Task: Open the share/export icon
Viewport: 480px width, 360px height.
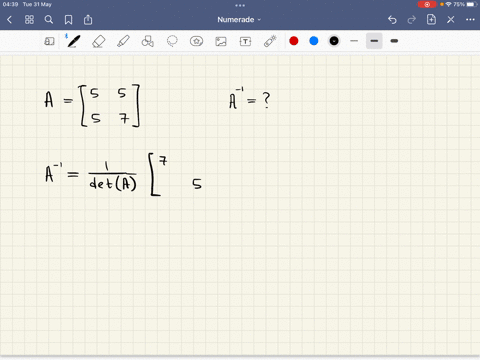Action: [88, 20]
